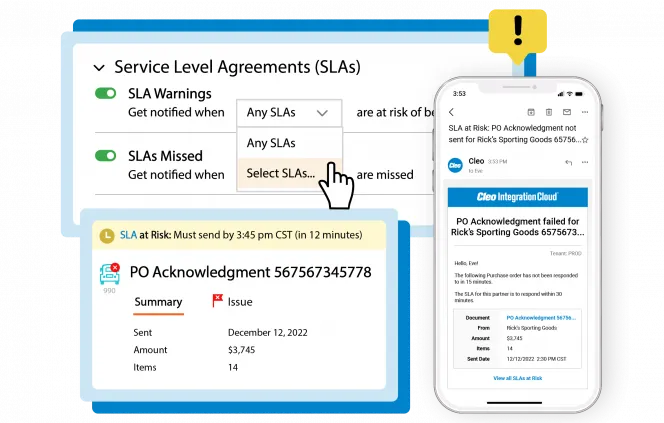Tap the Tenant: PROD label in email
This screenshot has height=423, width=664.
(565, 253)
